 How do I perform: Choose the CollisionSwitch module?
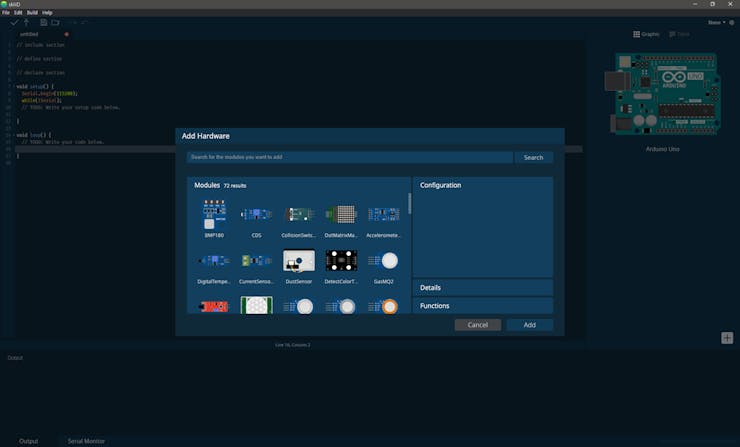299,215
